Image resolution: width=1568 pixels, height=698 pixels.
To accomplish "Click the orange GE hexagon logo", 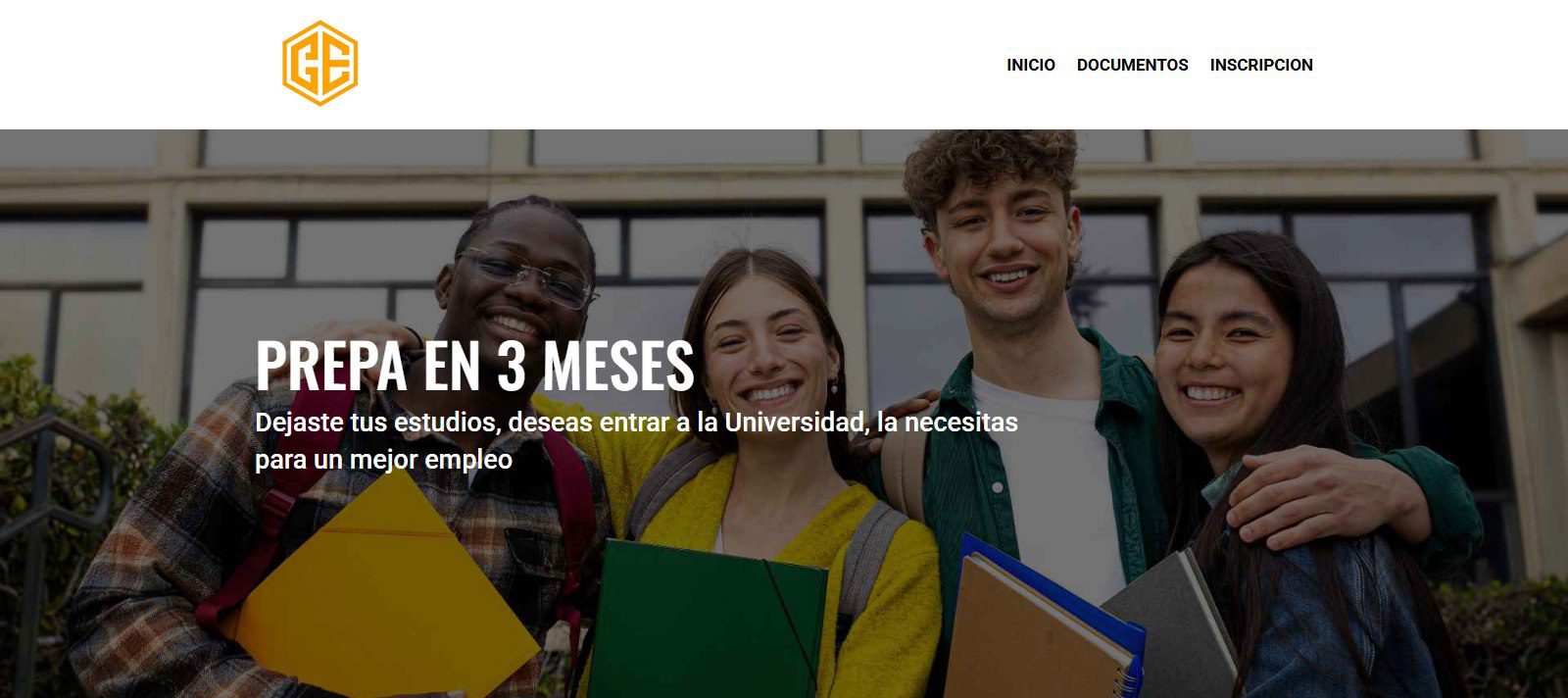I will tap(319, 64).
